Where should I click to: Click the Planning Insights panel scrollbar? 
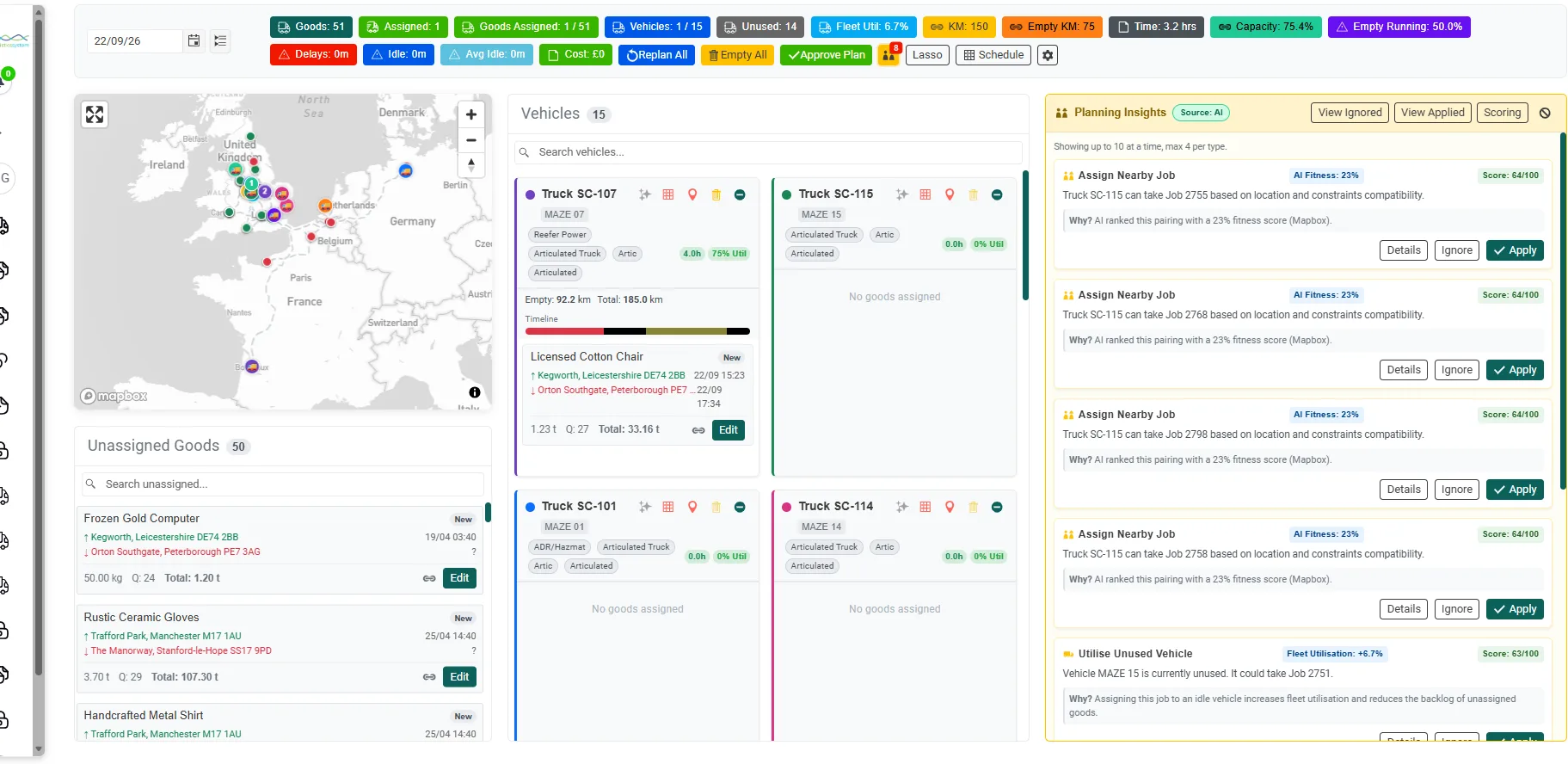tap(1563, 310)
